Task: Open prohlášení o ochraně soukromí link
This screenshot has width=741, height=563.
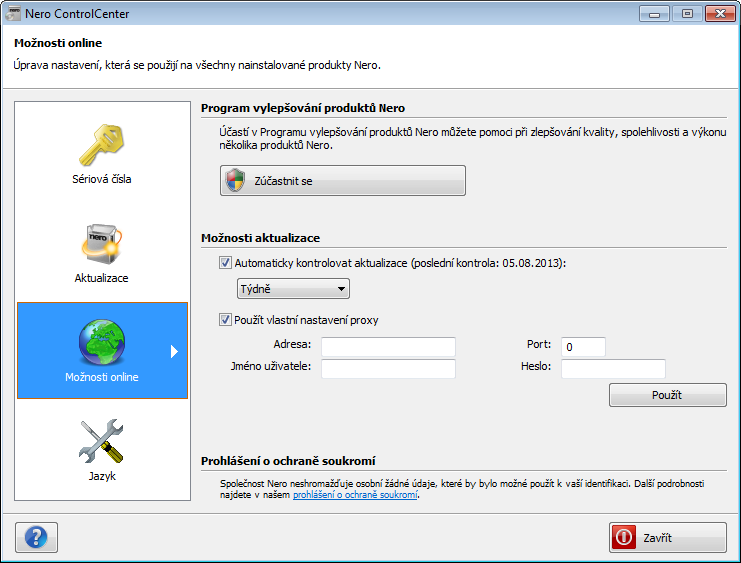Action: [355, 495]
